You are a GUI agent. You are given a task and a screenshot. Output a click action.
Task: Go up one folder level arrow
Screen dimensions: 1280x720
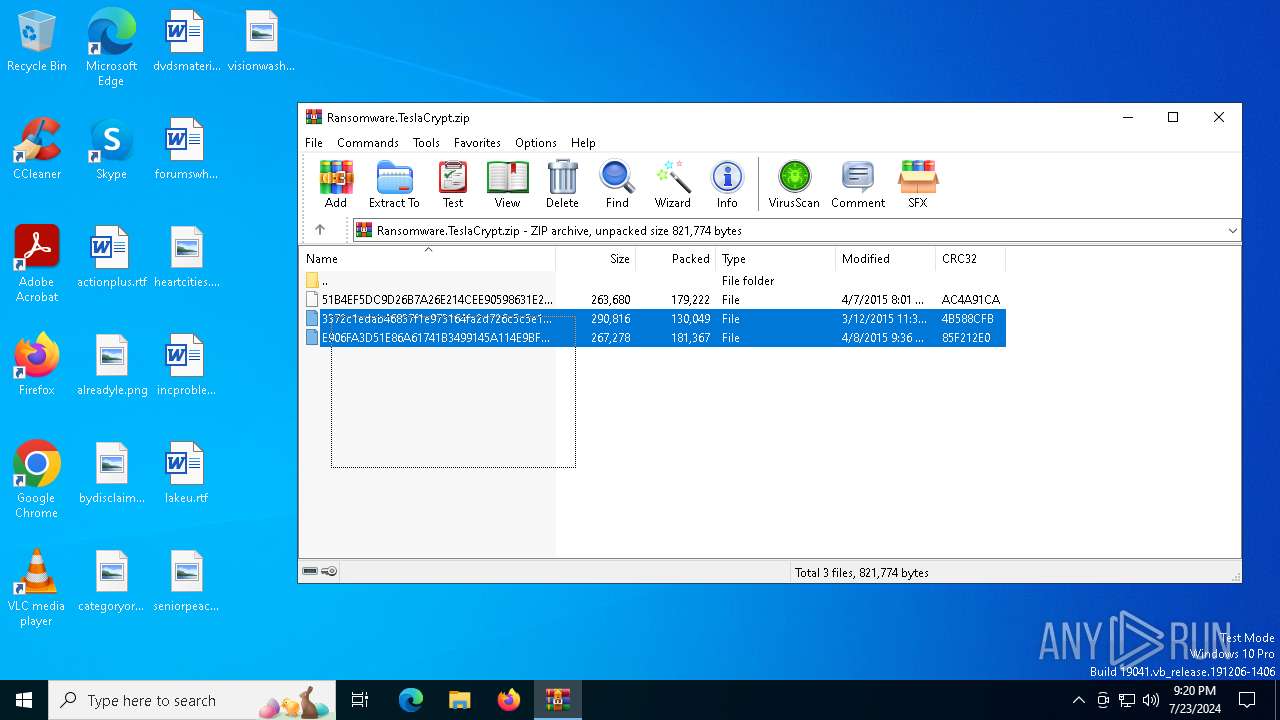coord(320,230)
